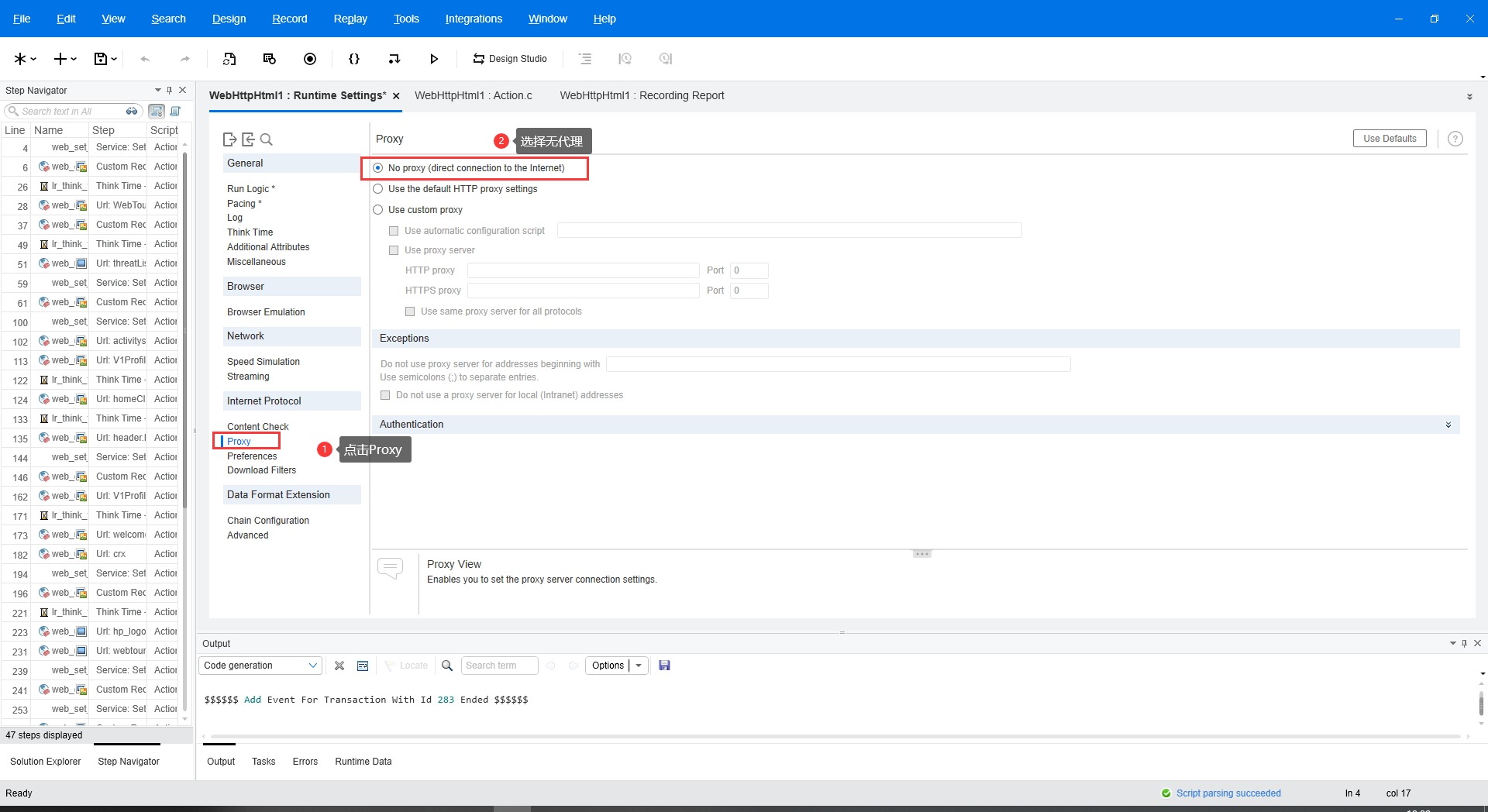Click the output wrap window icon
Image resolution: width=1488 pixels, height=812 pixels.
click(x=363, y=666)
